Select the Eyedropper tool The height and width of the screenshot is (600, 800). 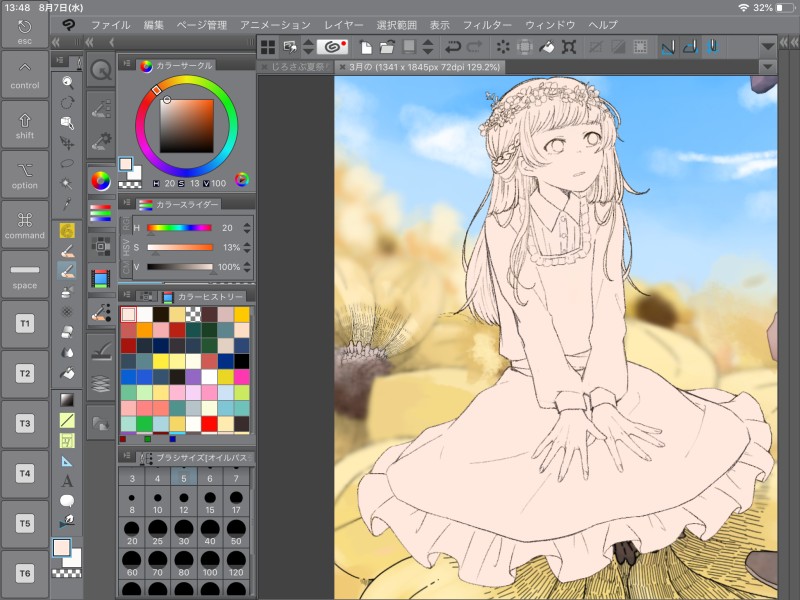[x=67, y=204]
